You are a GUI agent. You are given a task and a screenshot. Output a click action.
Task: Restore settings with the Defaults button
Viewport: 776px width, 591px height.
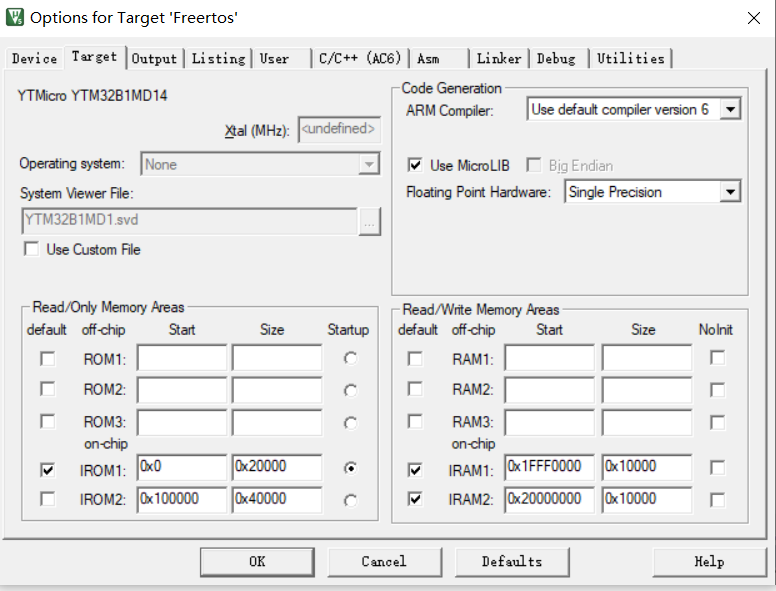pyautogui.click(x=512, y=562)
